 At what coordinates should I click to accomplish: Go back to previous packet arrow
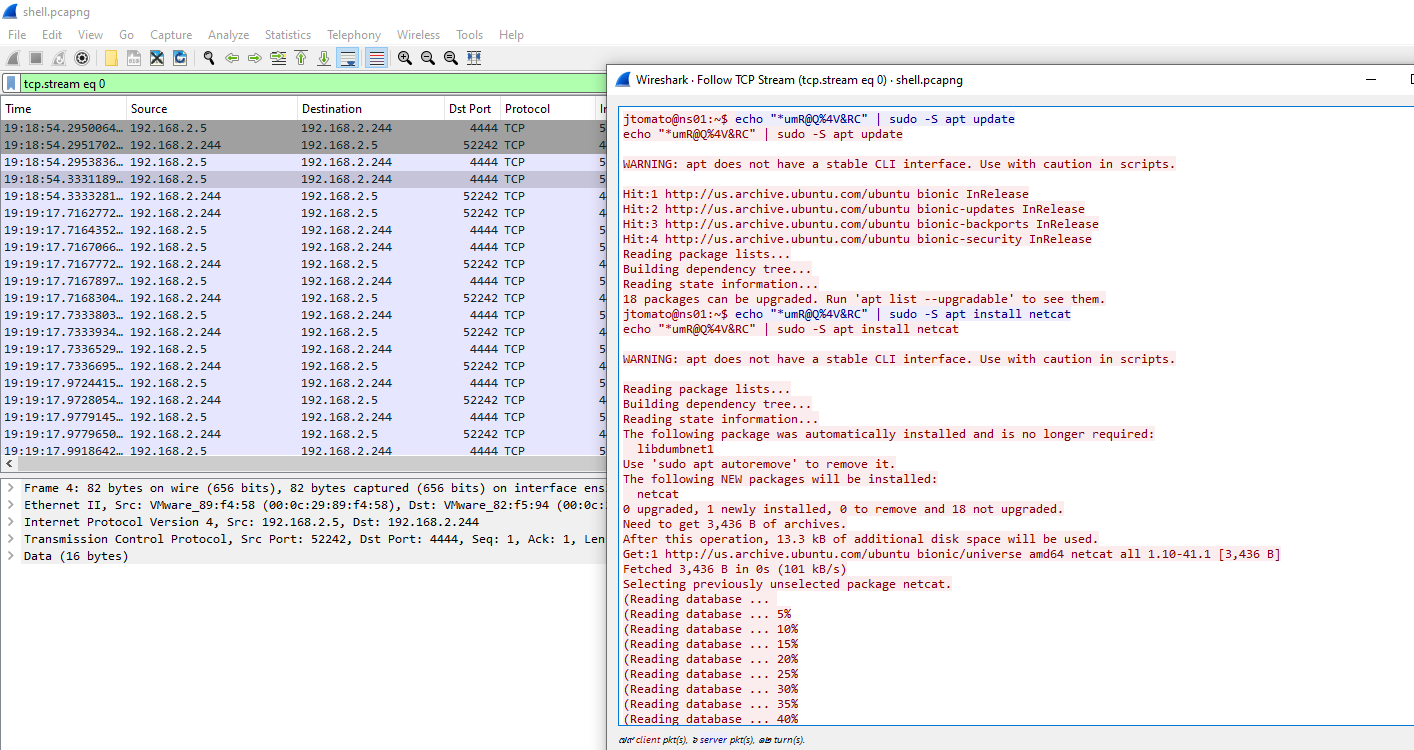pos(232,58)
